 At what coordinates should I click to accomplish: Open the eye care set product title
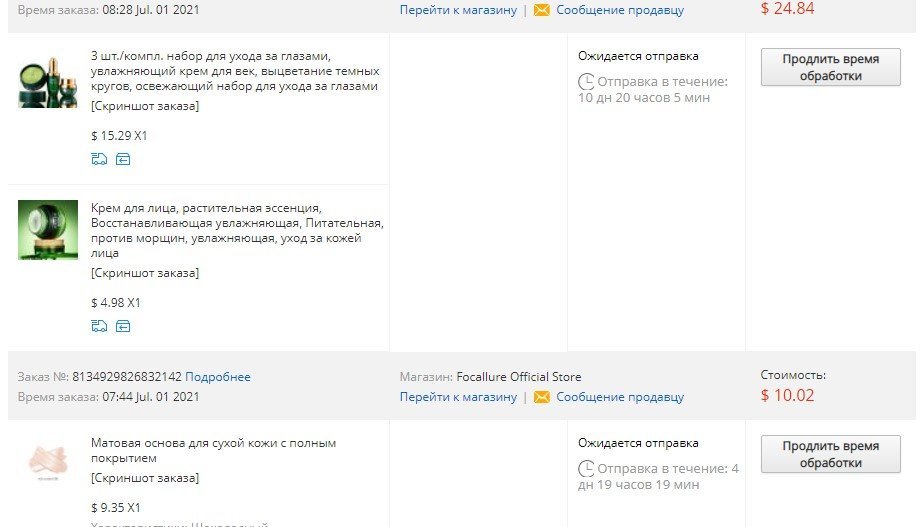pos(234,71)
